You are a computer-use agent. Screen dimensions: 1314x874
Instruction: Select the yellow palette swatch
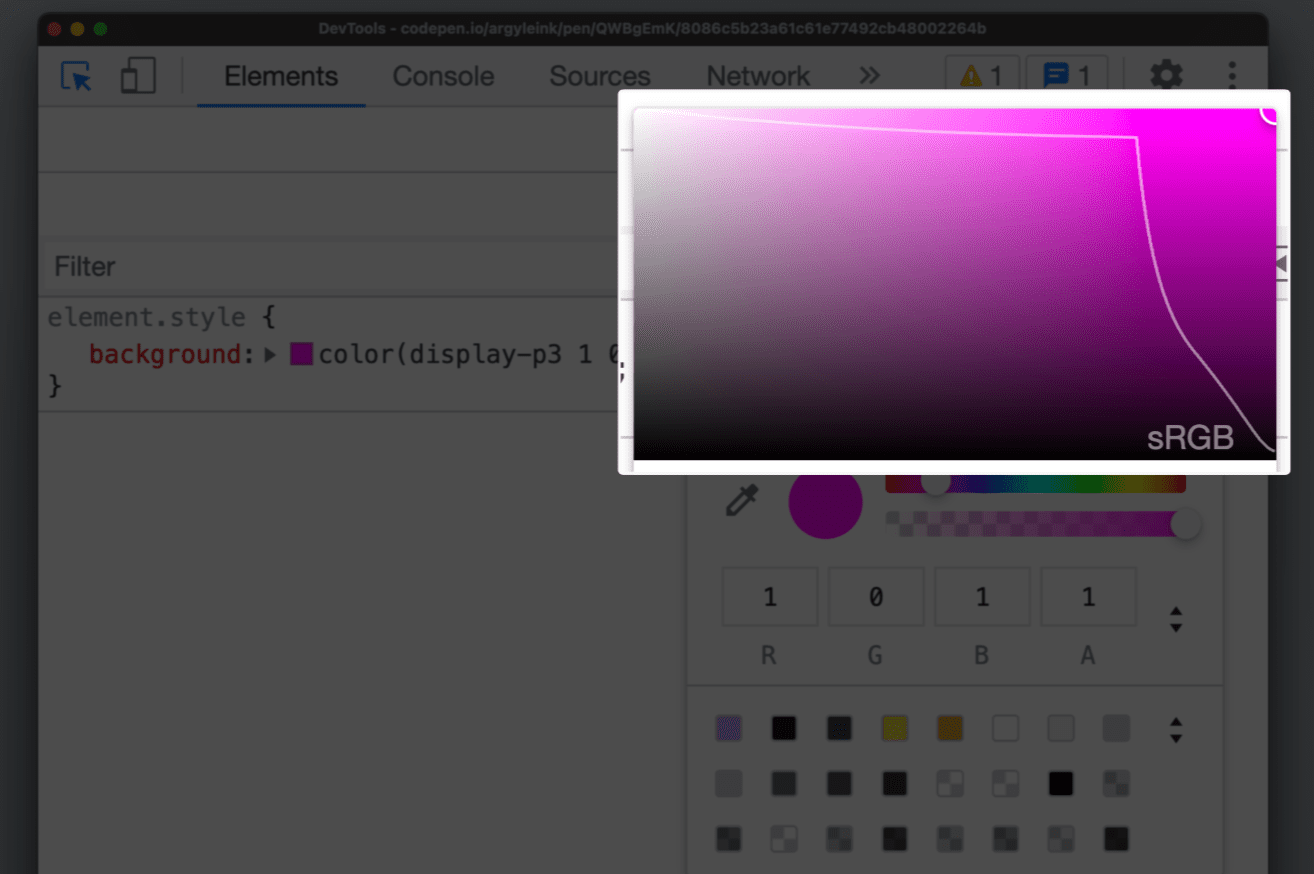pos(894,728)
